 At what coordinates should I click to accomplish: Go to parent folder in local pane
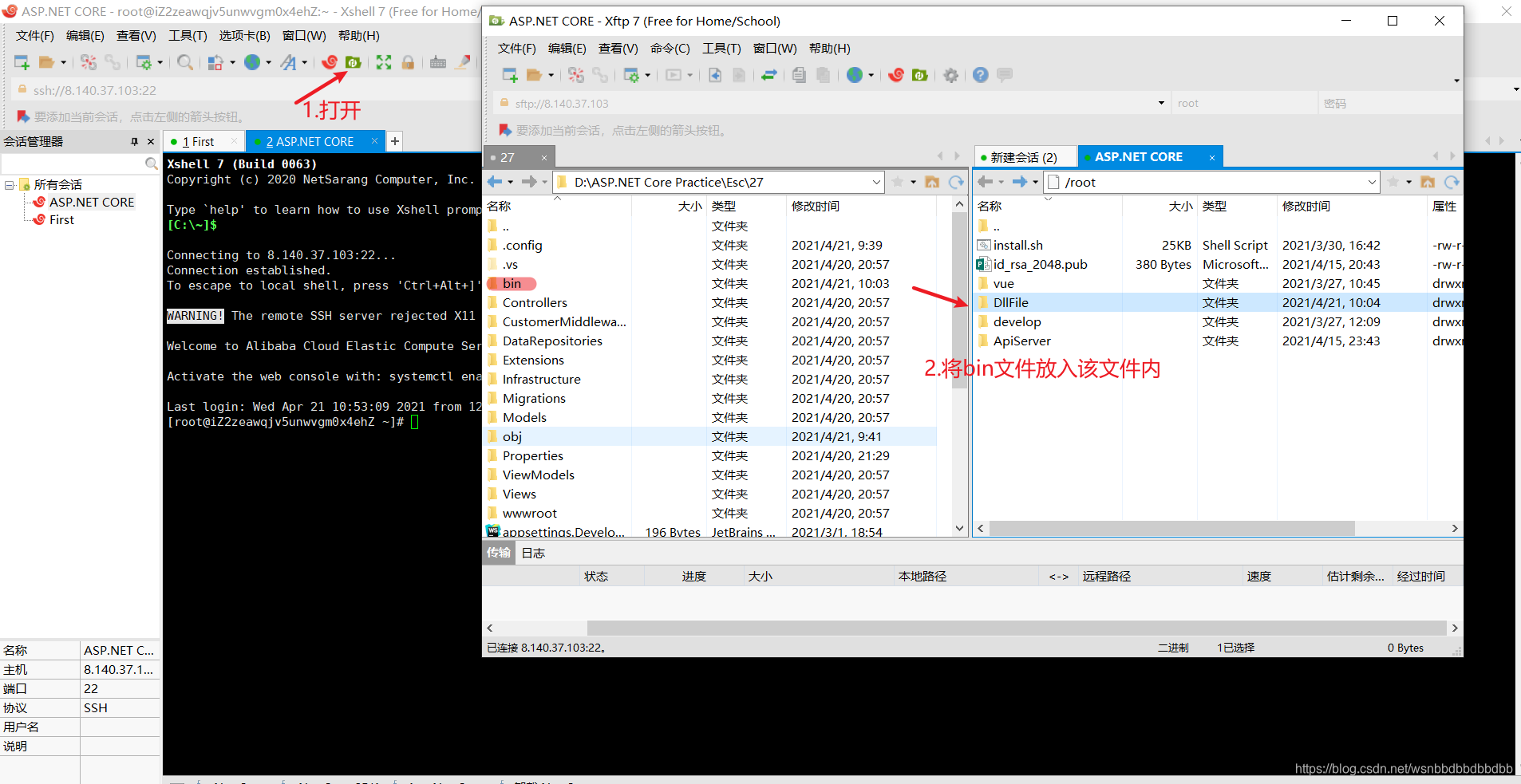tap(932, 182)
